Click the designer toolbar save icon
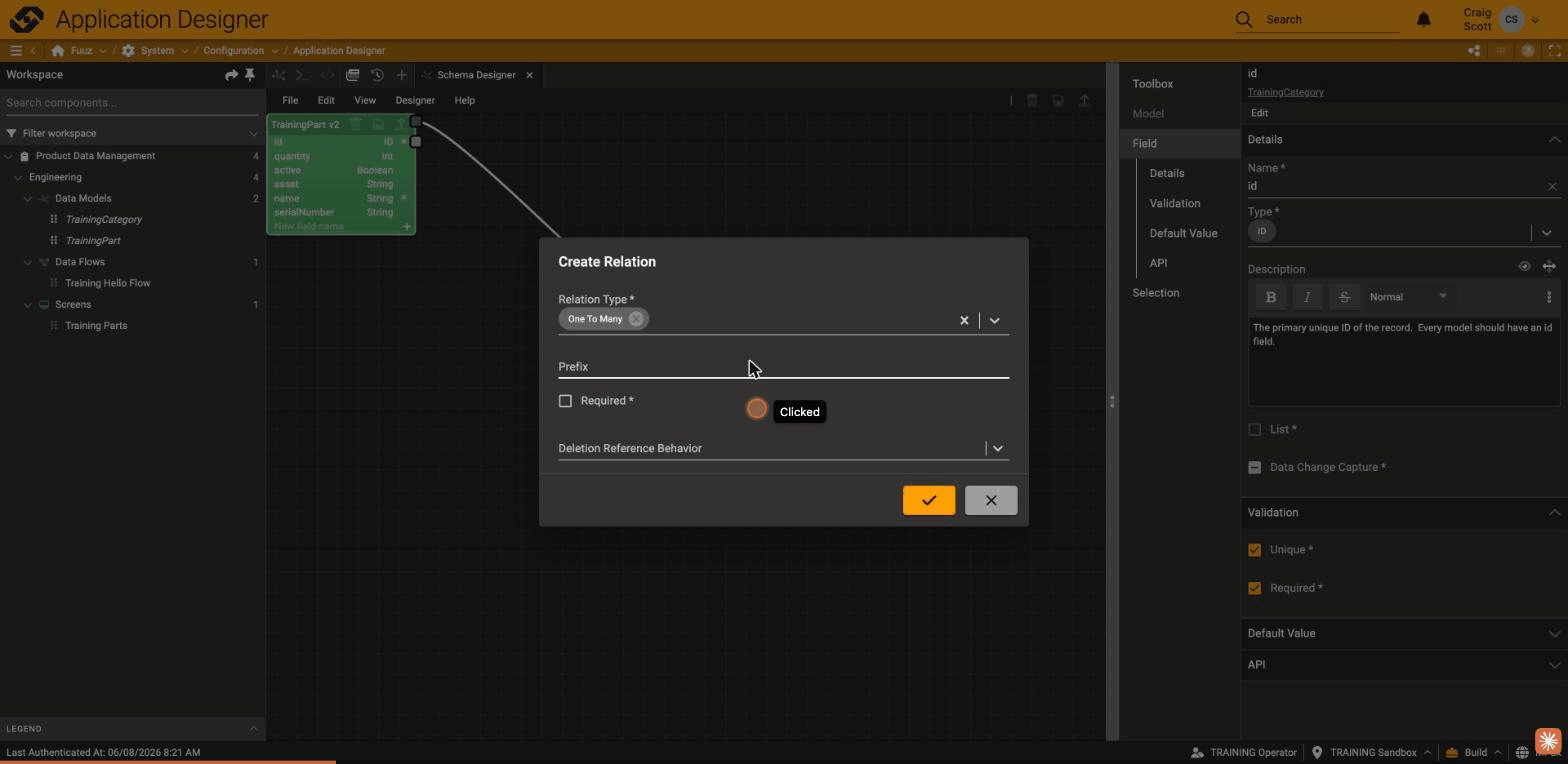 coord(1058,100)
